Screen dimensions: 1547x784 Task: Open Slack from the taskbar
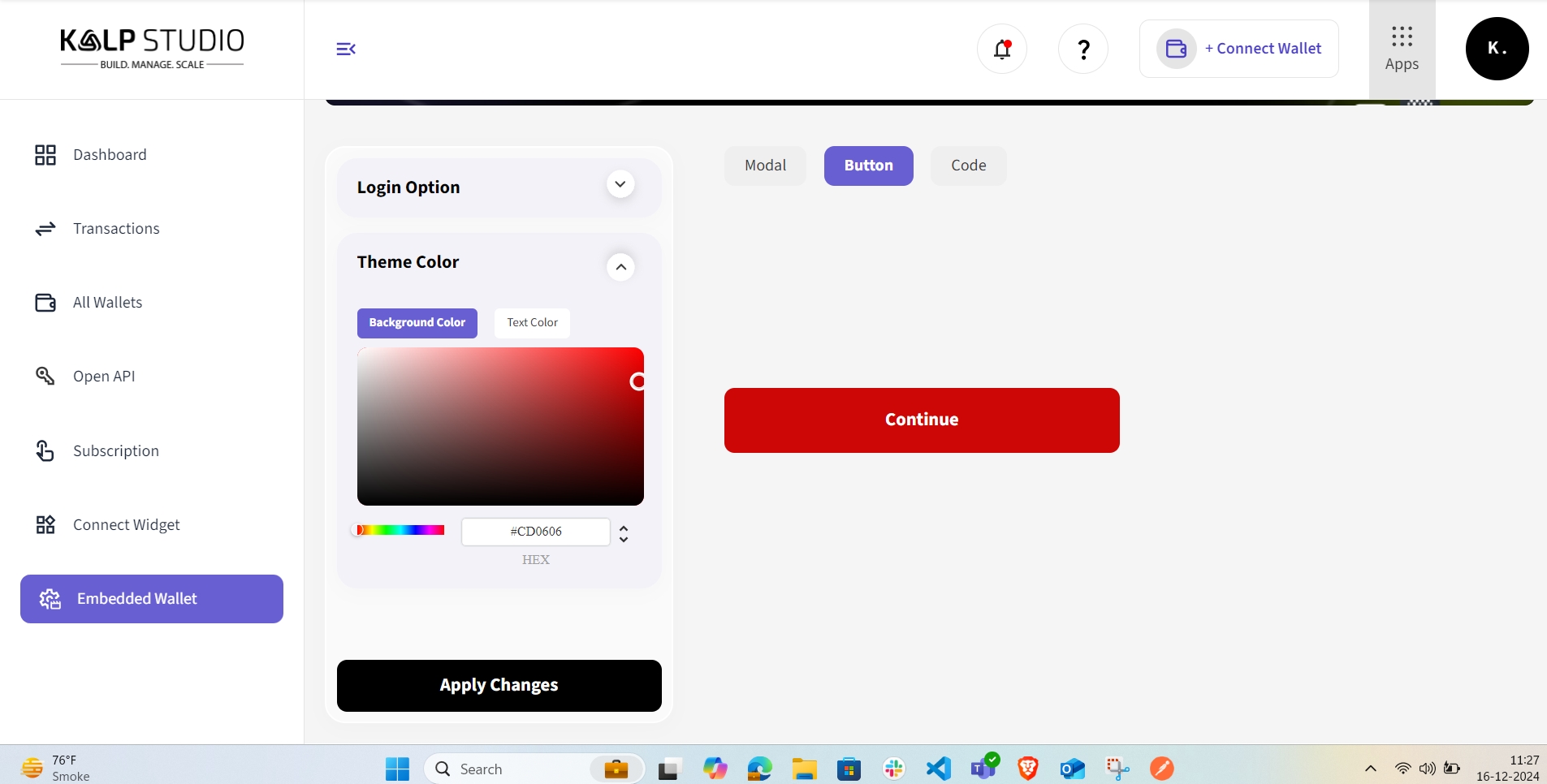pyautogui.click(x=894, y=768)
